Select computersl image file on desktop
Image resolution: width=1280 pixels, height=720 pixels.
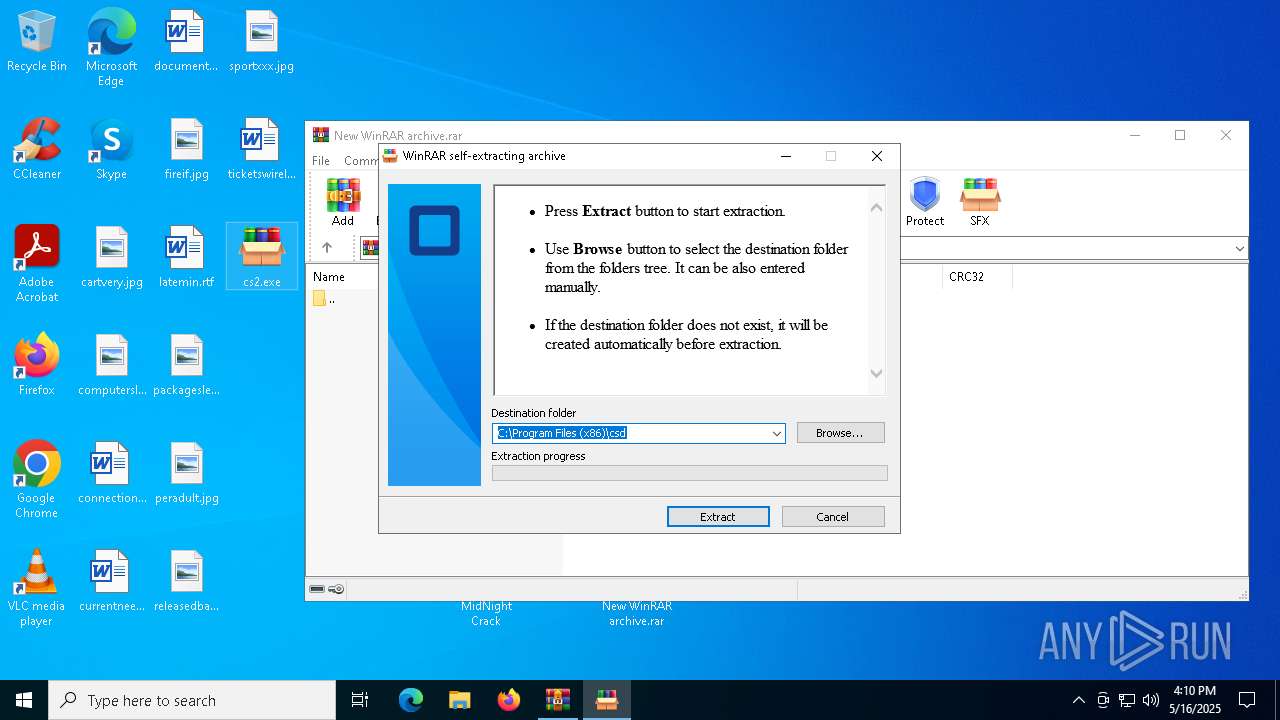point(111,366)
